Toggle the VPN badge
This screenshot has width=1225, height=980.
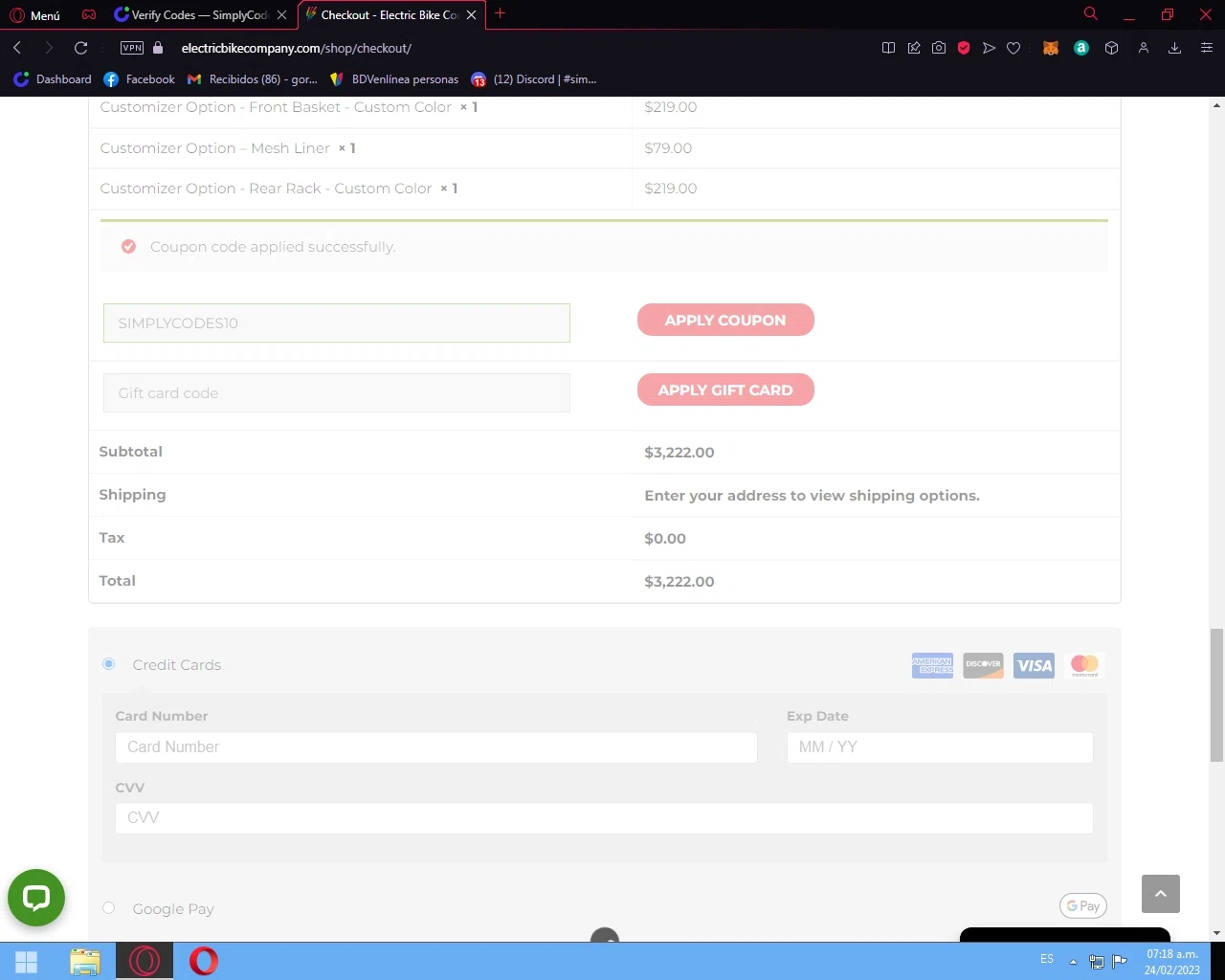(x=132, y=48)
